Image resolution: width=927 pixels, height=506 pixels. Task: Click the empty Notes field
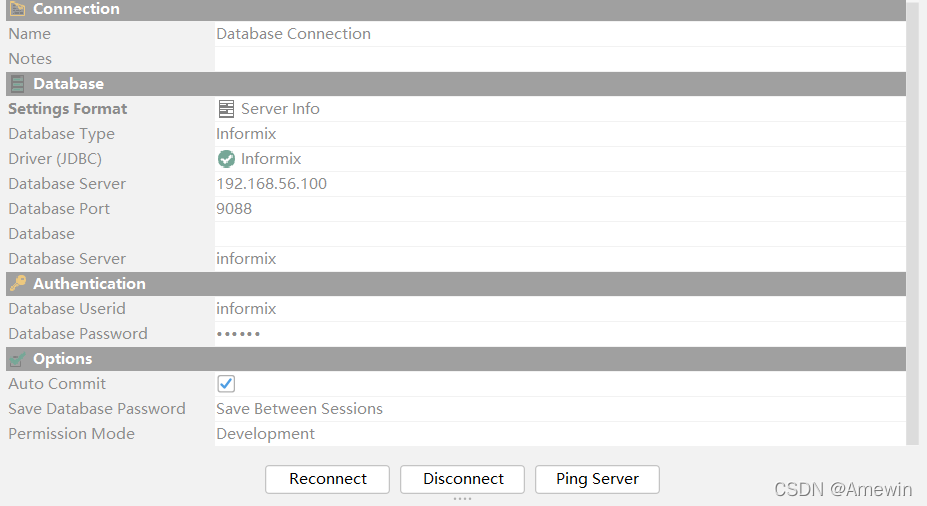click(560, 59)
